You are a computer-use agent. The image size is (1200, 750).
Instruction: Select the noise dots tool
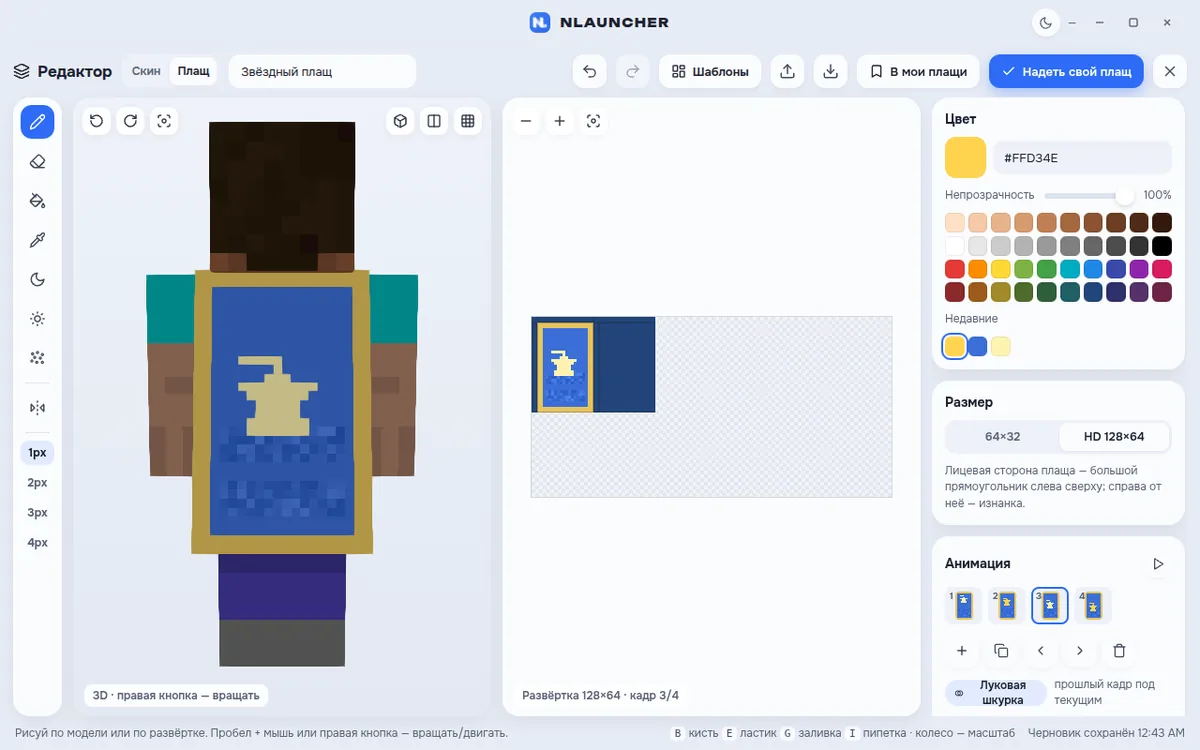[x=38, y=358]
